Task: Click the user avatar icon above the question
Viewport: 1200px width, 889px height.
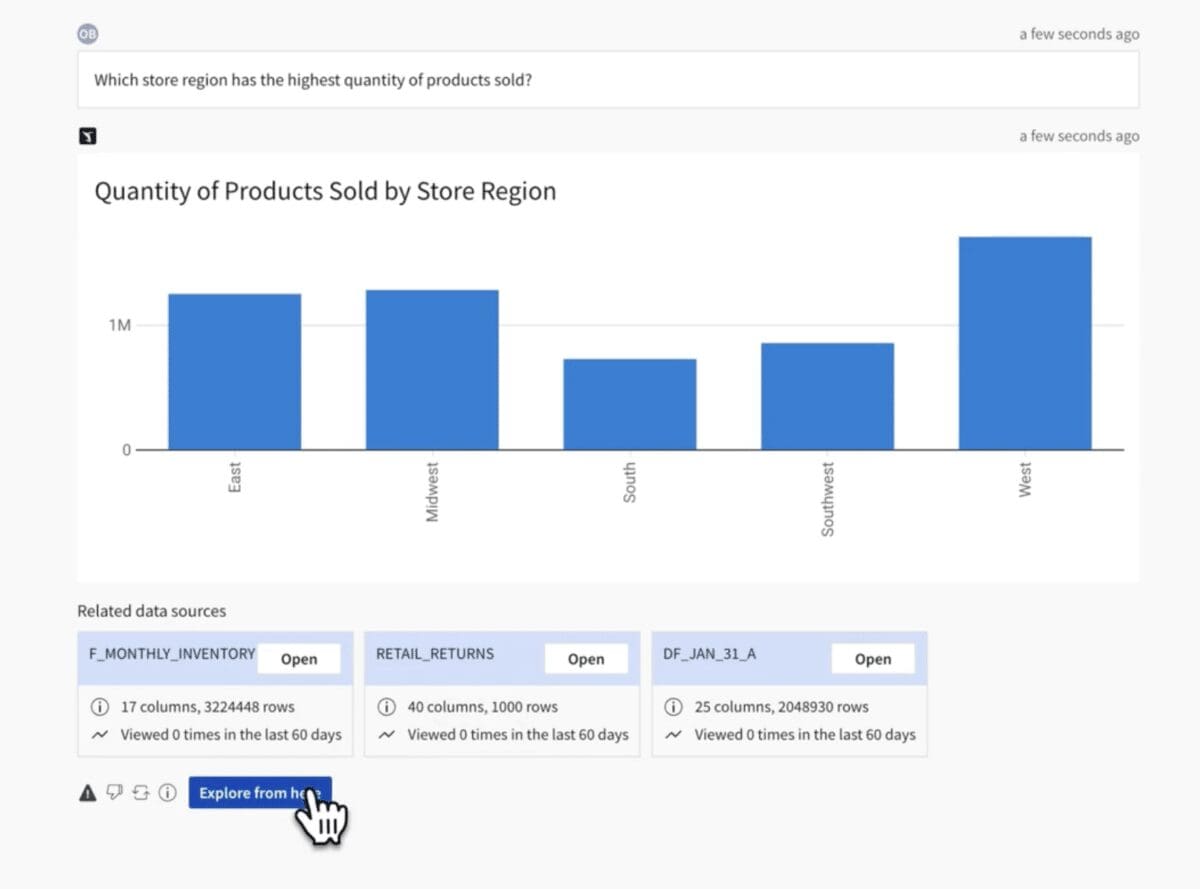Action: coord(88,34)
